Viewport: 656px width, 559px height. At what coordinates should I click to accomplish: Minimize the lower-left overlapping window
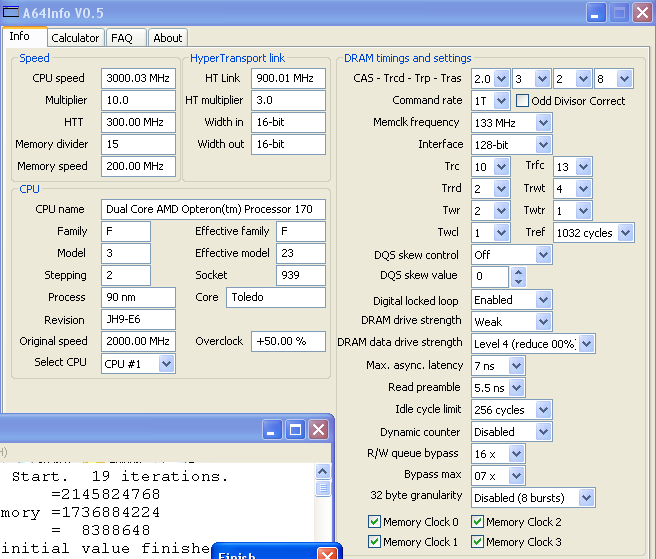(271, 430)
